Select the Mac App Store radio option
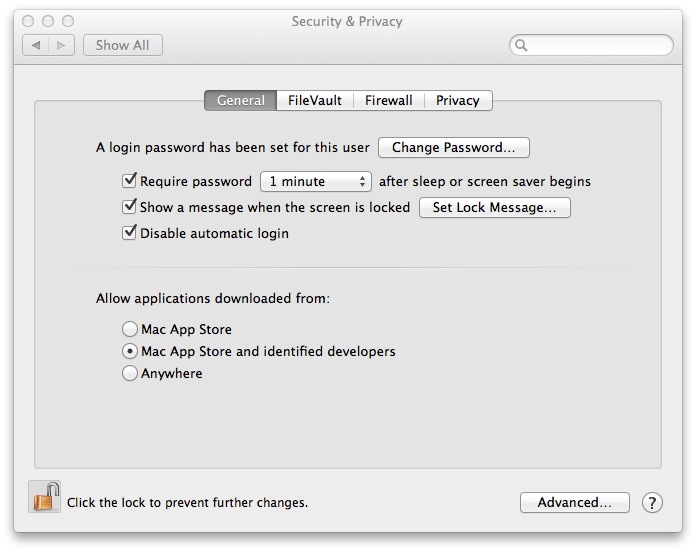The height and width of the screenshot is (552, 696). point(130,329)
